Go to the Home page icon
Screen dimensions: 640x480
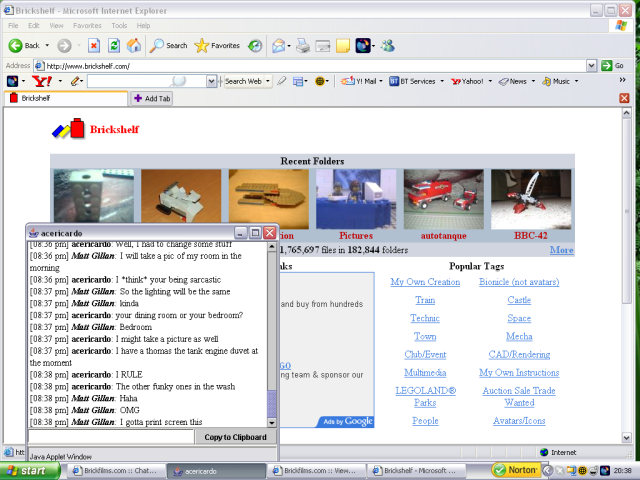(133, 46)
